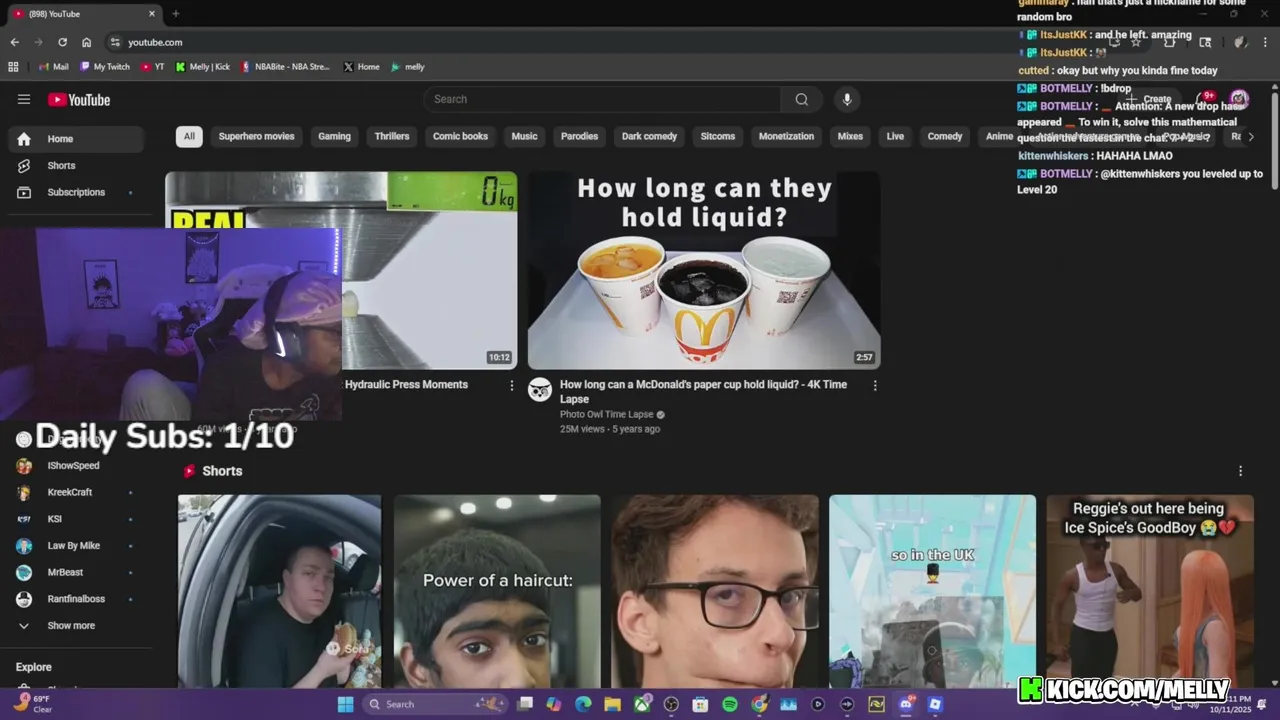Click the browser home button
The height and width of the screenshot is (720, 1280).
tap(87, 42)
